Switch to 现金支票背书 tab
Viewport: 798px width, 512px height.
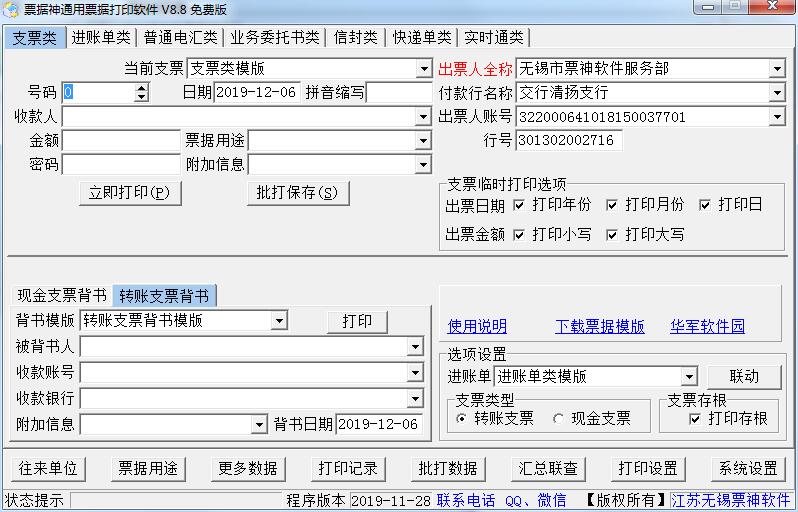tap(62, 296)
